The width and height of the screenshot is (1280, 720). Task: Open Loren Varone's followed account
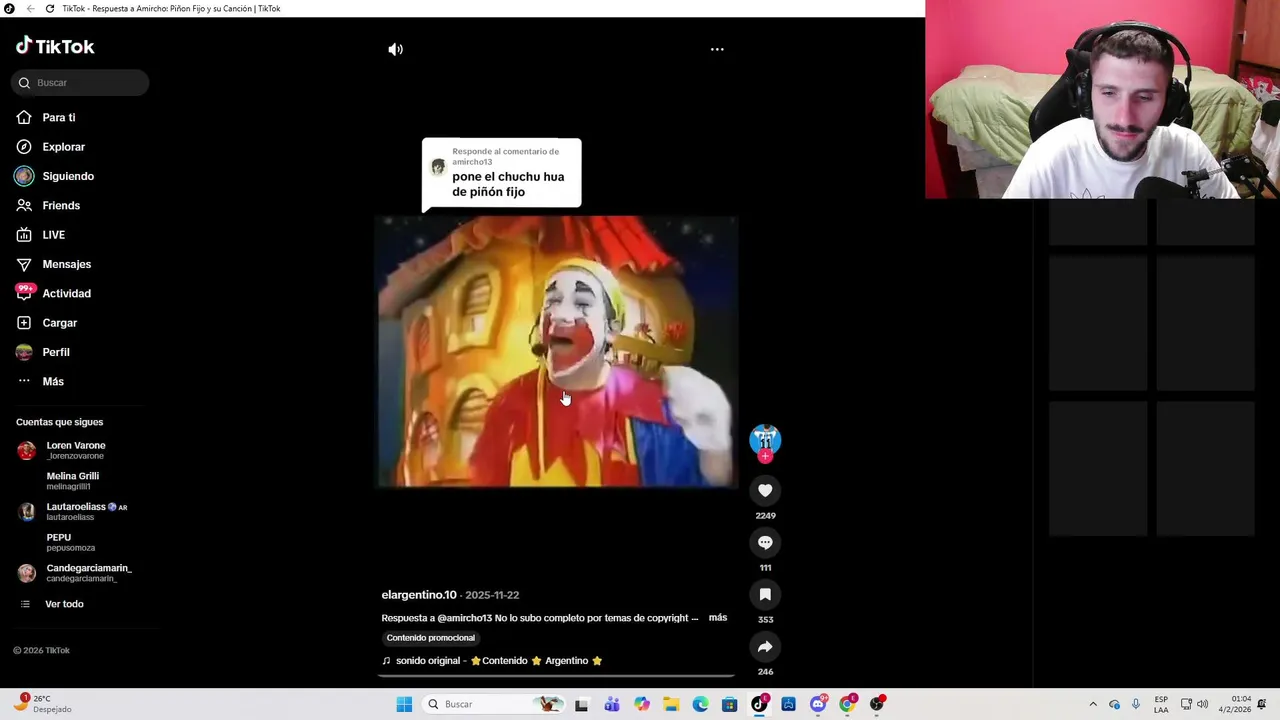pyautogui.click(x=75, y=450)
